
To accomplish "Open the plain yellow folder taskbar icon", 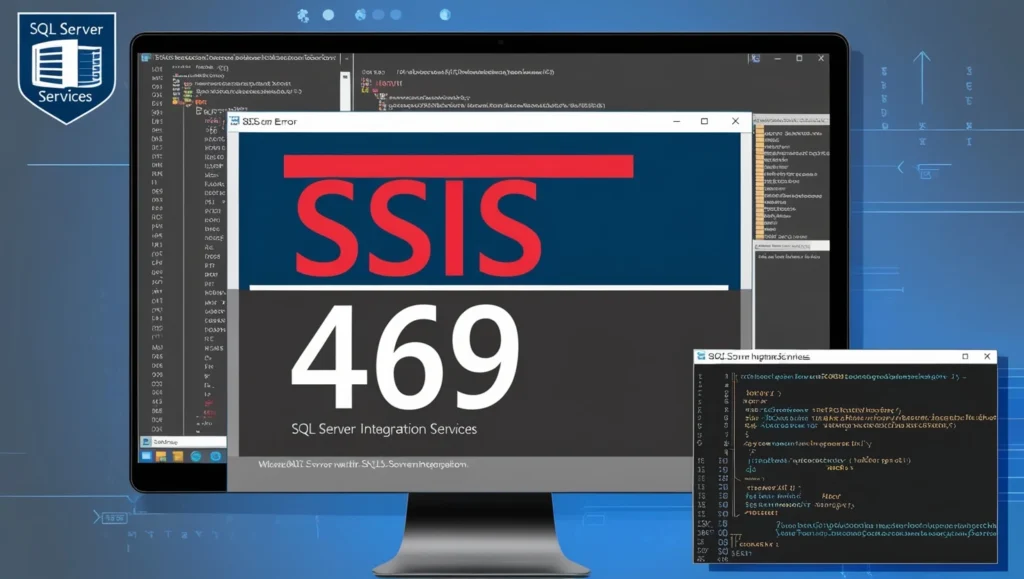I will [x=178, y=456].
